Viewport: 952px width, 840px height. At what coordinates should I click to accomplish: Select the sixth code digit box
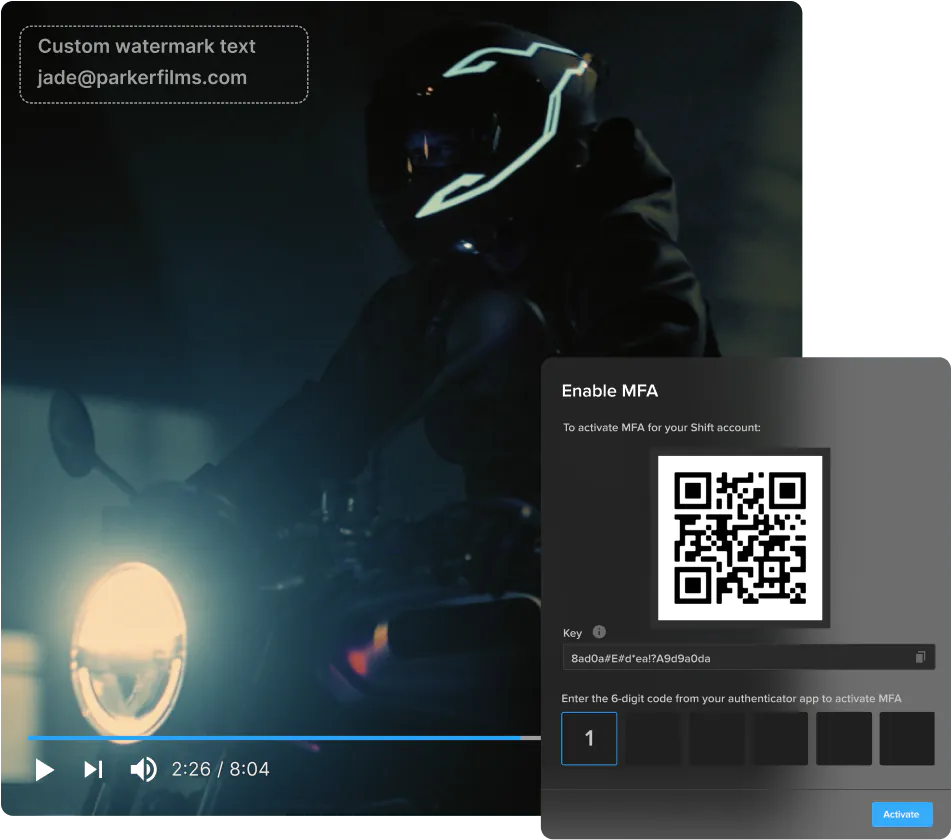907,739
